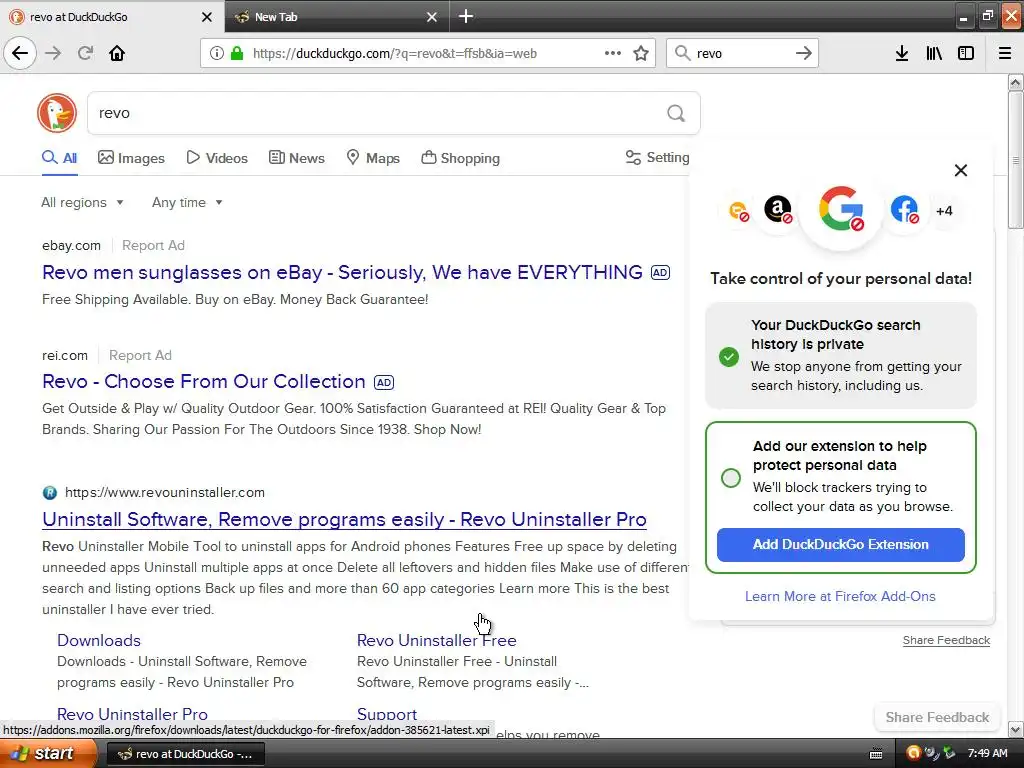1024x768 pixels.
Task: Open the Downloads toolbar icon
Action: pyautogui.click(x=902, y=53)
